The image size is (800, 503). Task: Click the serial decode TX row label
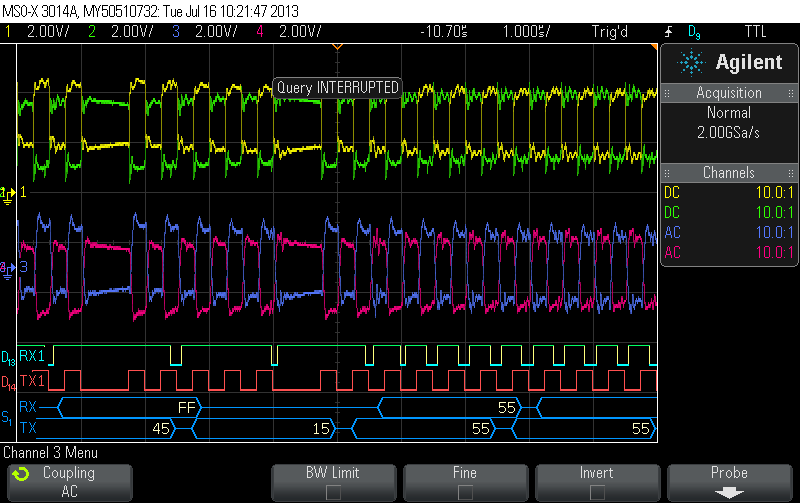point(28,427)
